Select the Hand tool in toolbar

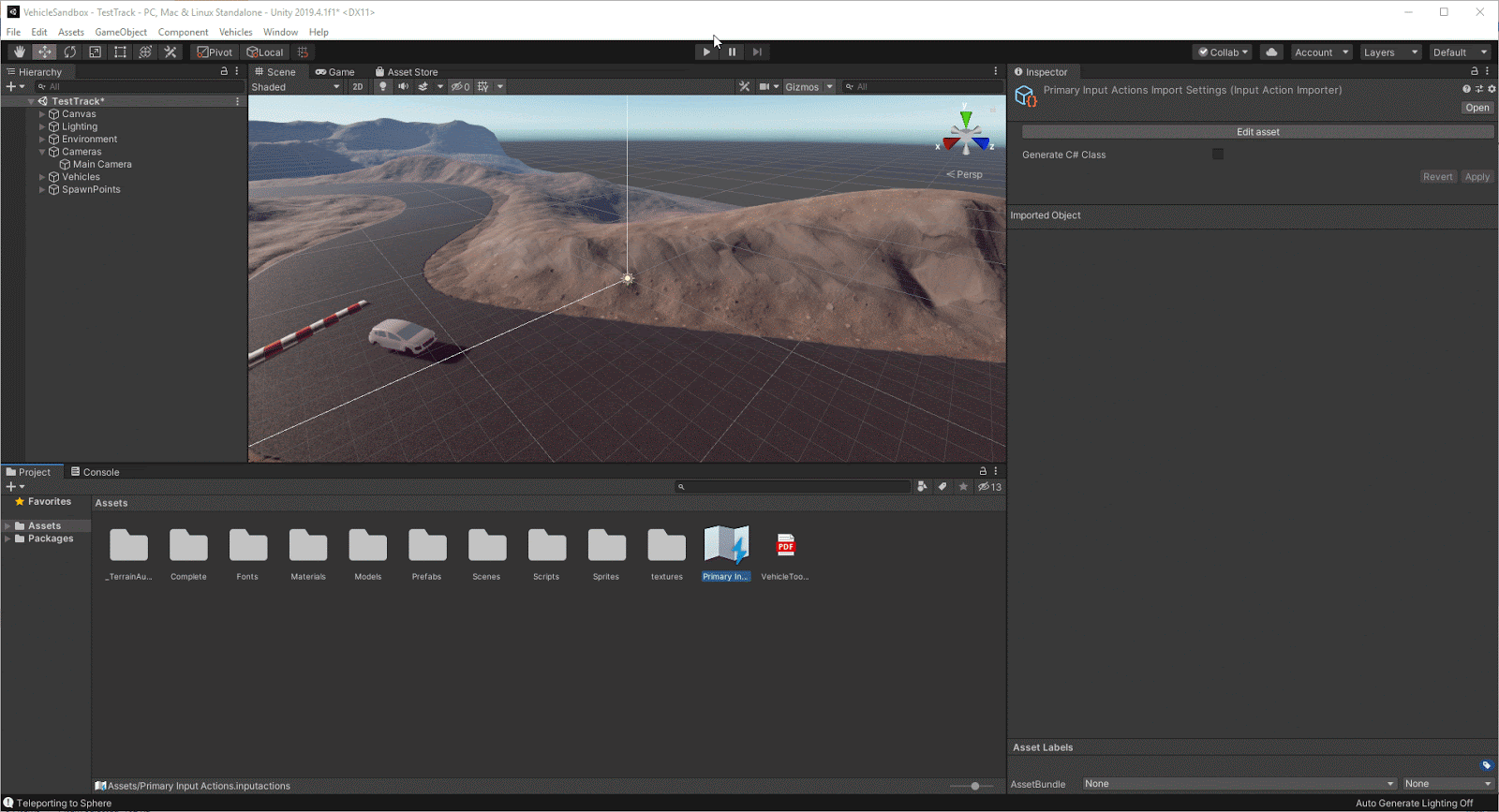(19, 52)
